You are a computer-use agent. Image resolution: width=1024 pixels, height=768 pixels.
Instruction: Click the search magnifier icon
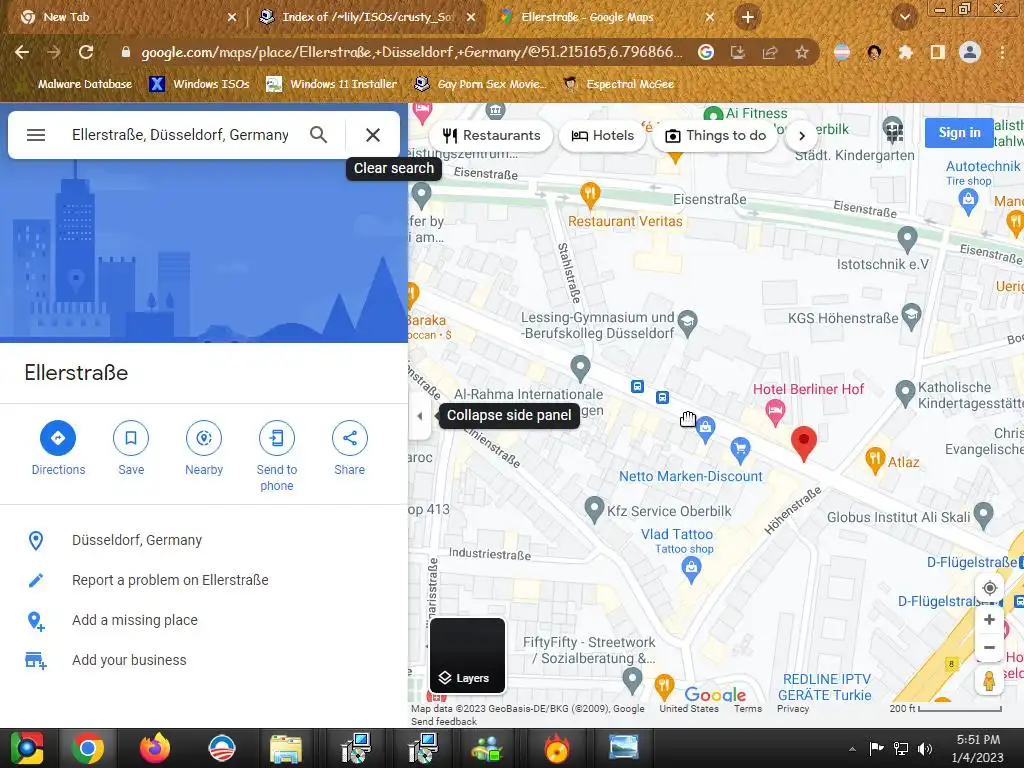[x=319, y=135]
